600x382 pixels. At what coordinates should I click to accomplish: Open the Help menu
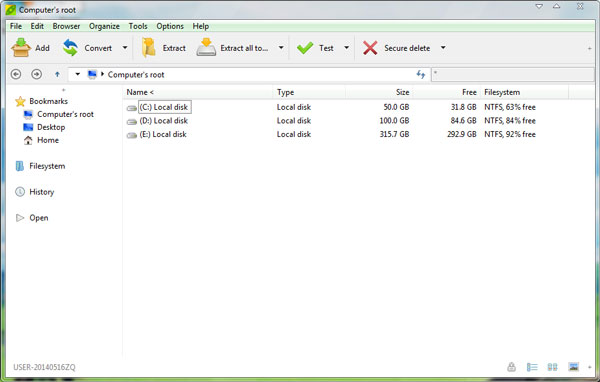(x=201, y=26)
